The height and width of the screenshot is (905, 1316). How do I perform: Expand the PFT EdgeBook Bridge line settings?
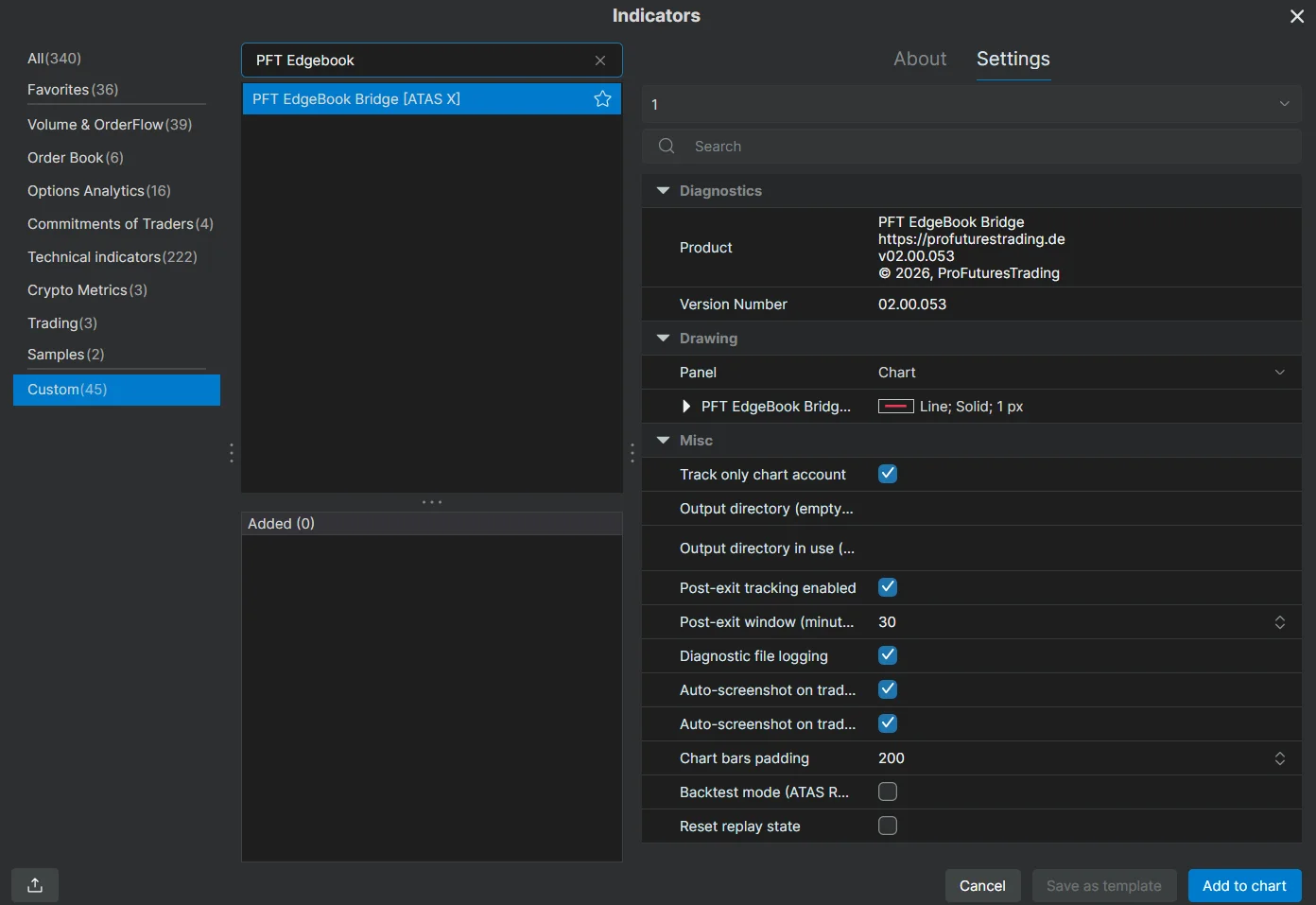[x=686, y=406]
